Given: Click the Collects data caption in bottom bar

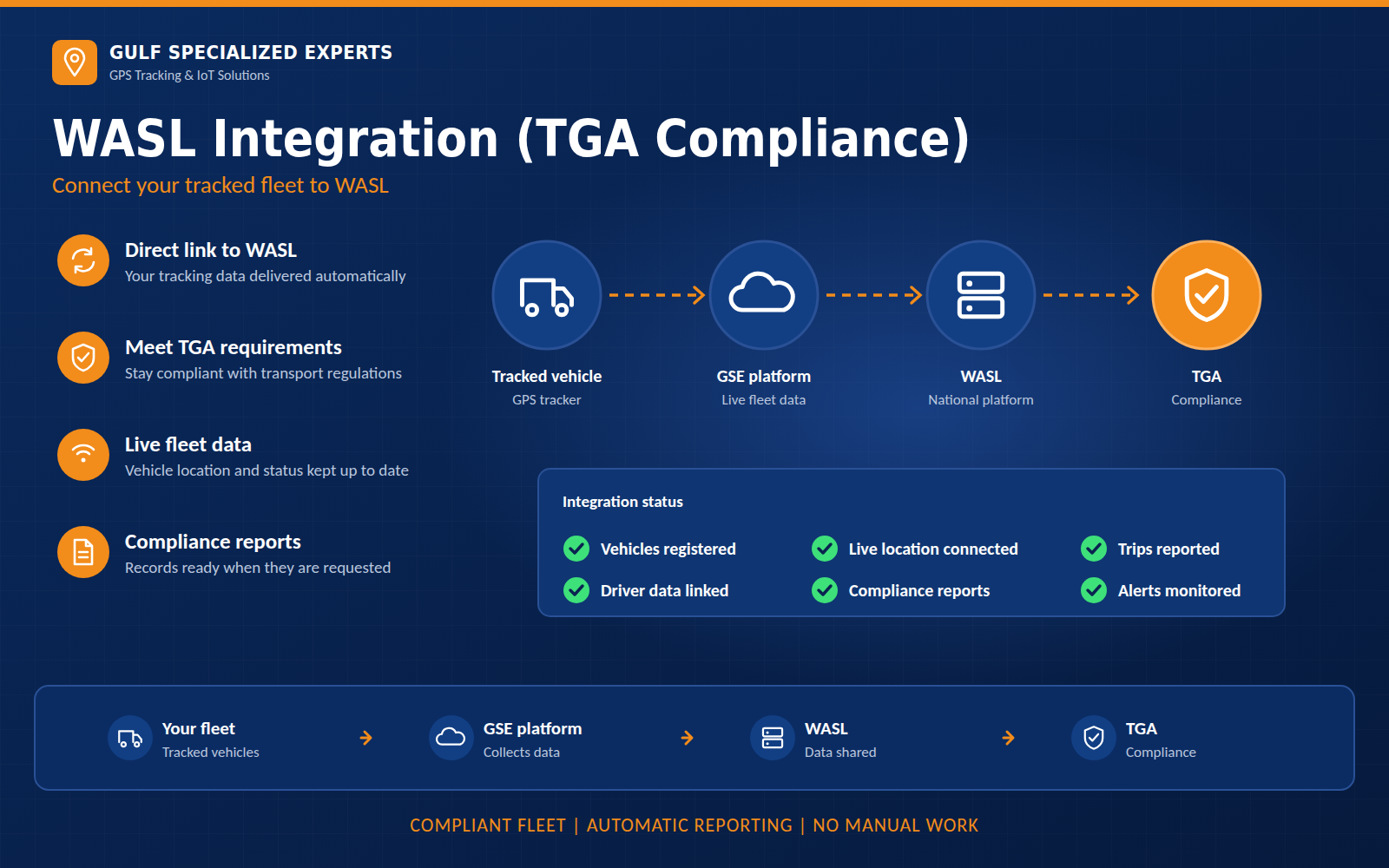Looking at the screenshot, I should (x=522, y=753).
